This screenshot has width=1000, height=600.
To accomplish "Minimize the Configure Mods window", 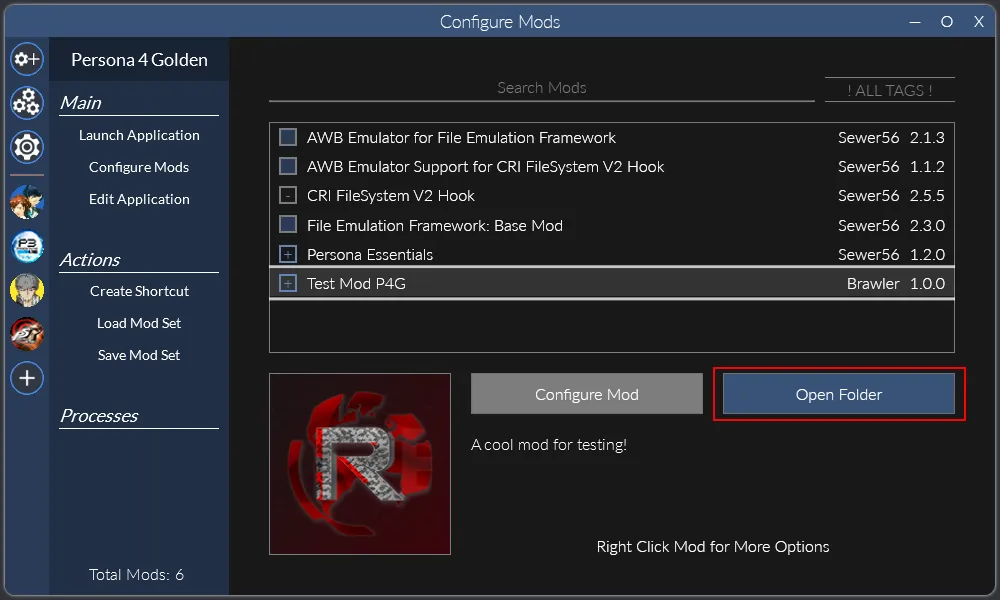I will [x=915, y=22].
